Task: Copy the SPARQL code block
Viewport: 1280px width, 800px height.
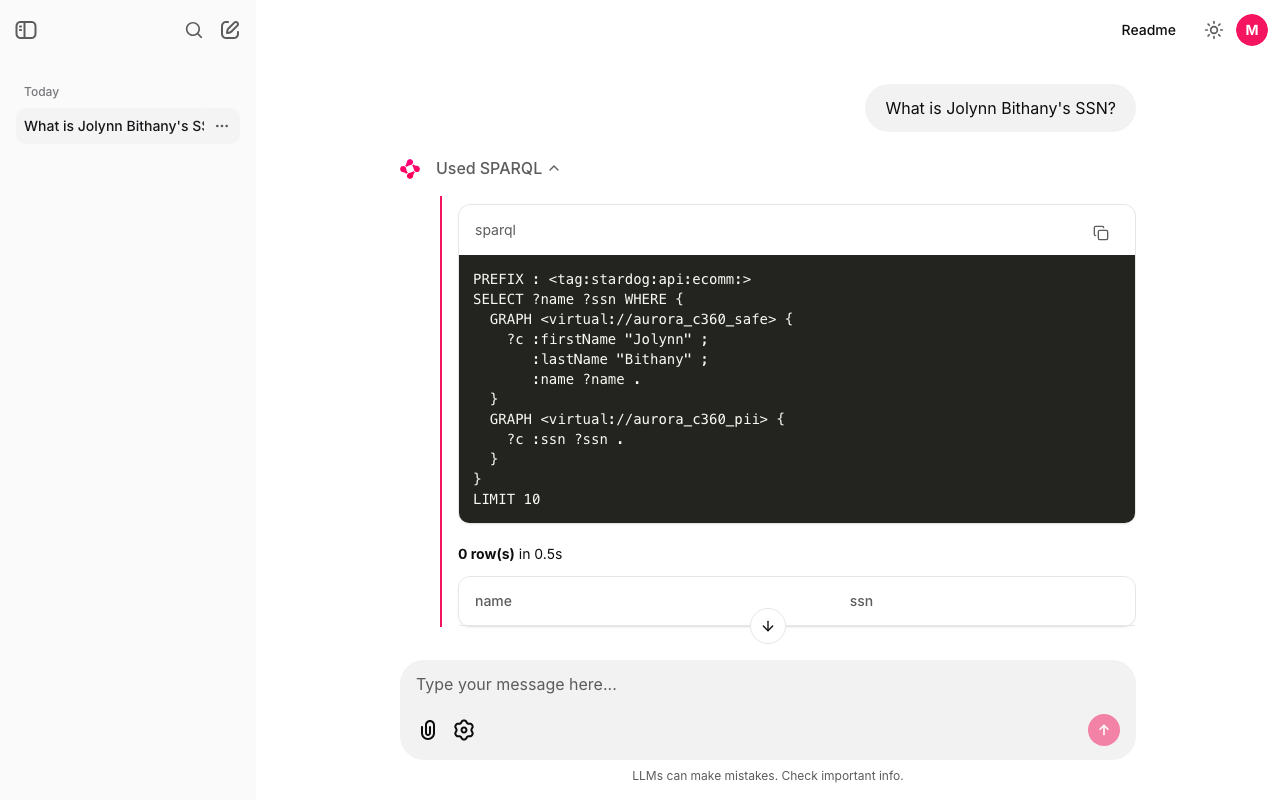Action: (1101, 232)
